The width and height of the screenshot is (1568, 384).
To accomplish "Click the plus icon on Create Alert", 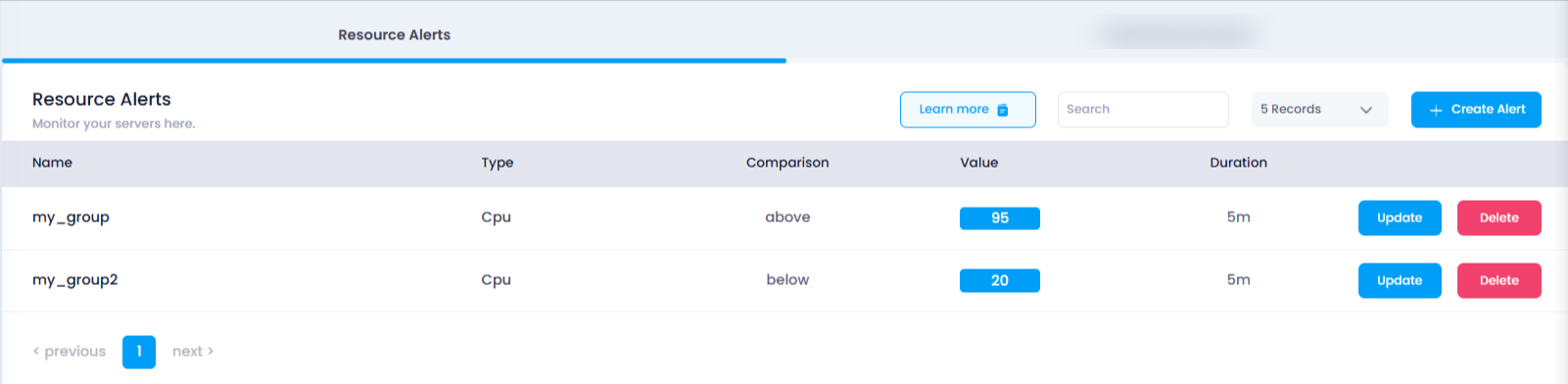I will (1436, 110).
